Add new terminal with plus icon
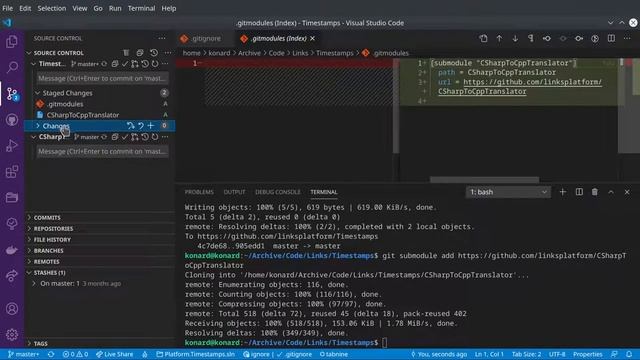The image size is (640, 360). 562,192
